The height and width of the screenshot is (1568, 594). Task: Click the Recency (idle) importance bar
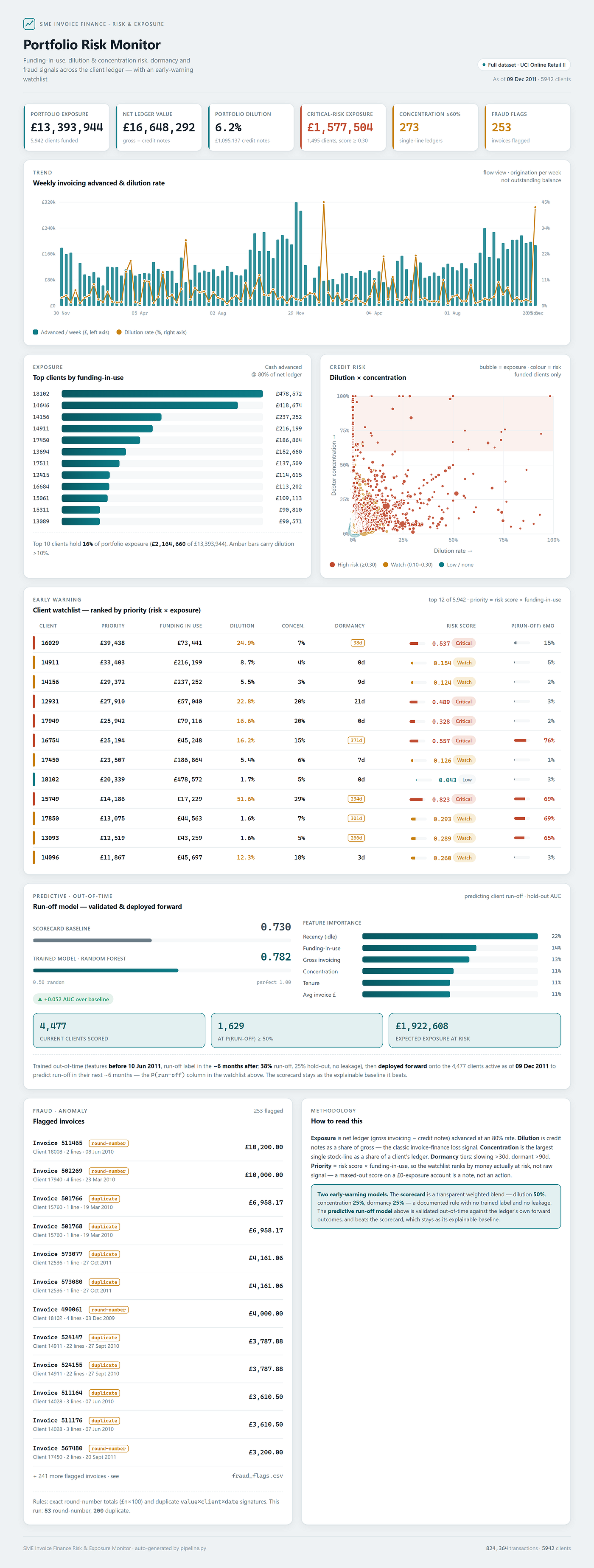pyautogui.click(x=450, y=936)
